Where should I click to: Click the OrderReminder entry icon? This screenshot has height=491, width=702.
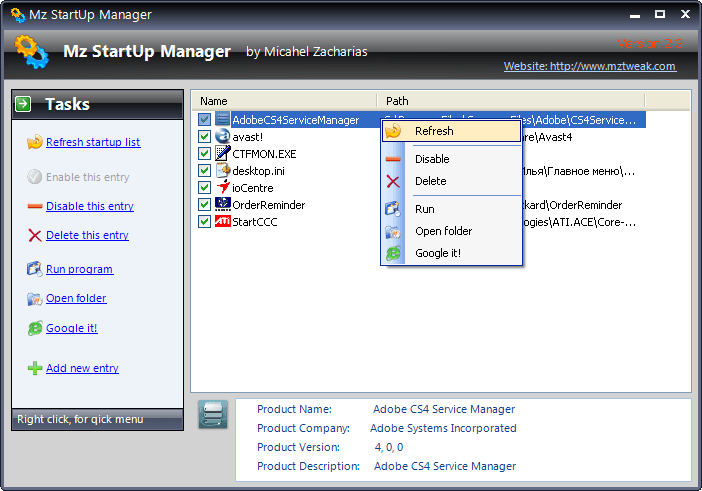pyautogui.click(x=223, y=204)
